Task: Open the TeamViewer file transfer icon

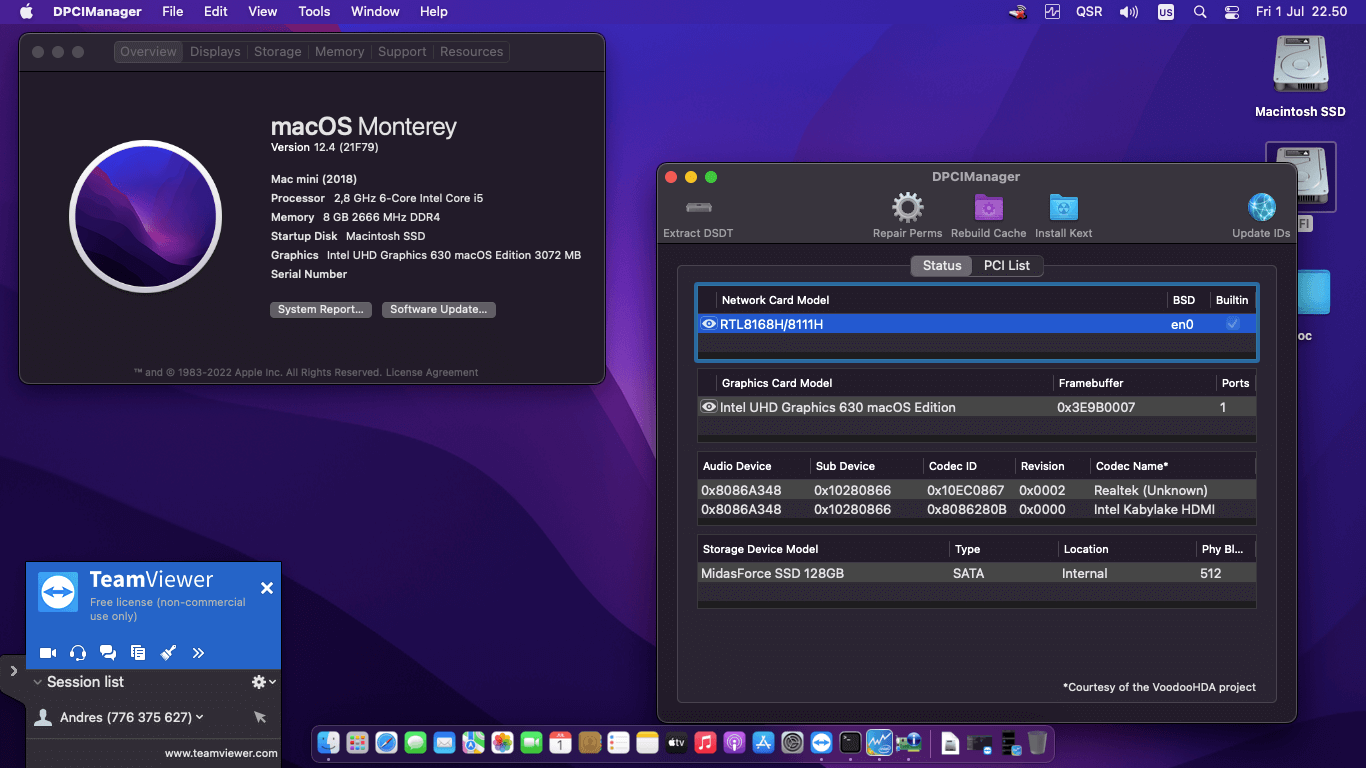Action: 138,653
